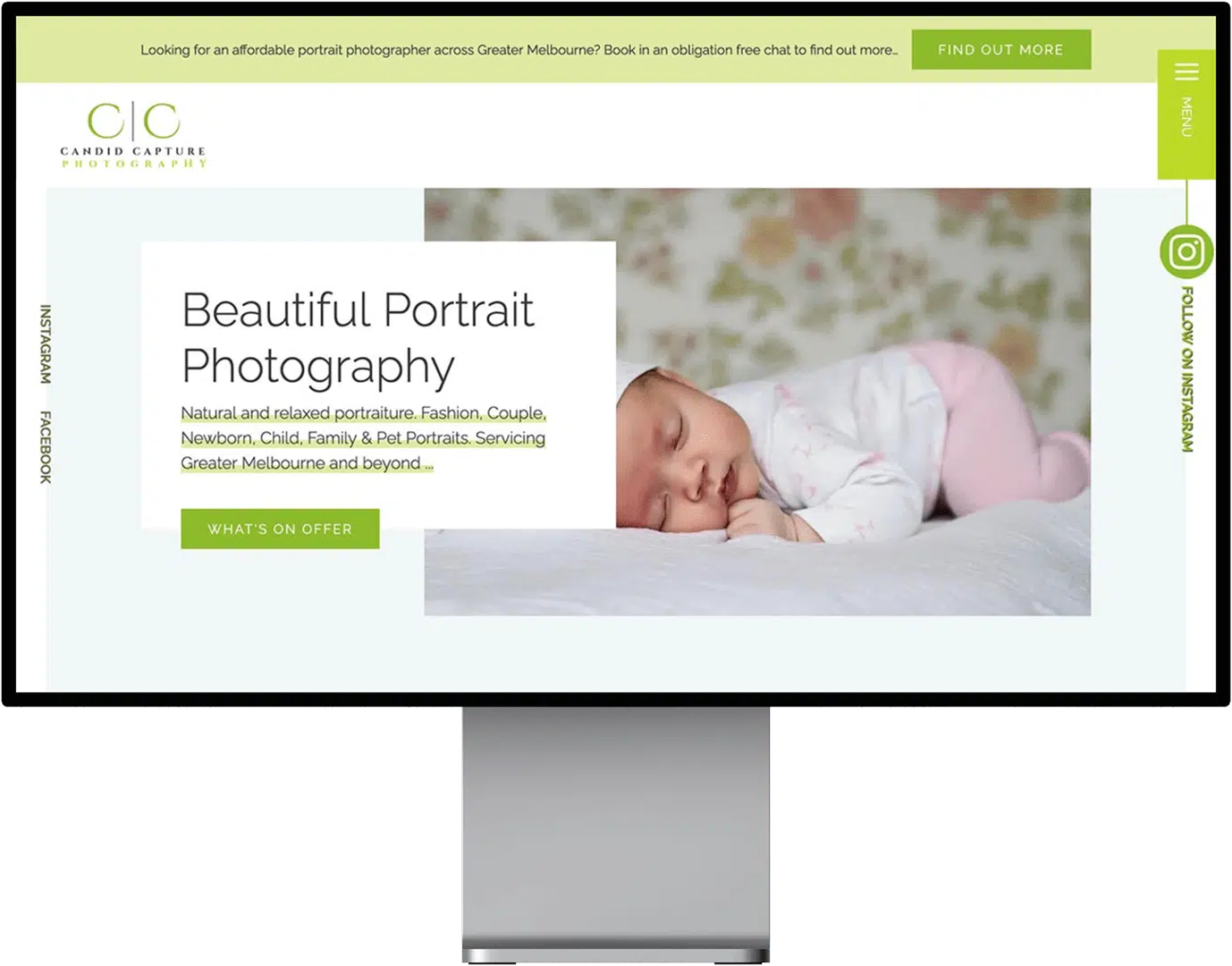Viewport: 1232px width, 966px height.
Task: Click the Follow On Instagram vertical text
Action: click(1187, 369)
